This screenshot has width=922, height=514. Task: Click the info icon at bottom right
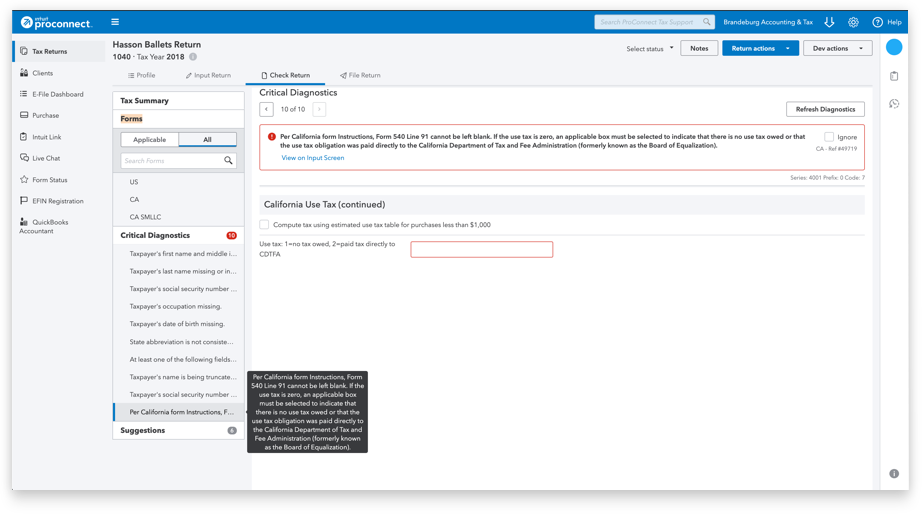pos(894,473)
